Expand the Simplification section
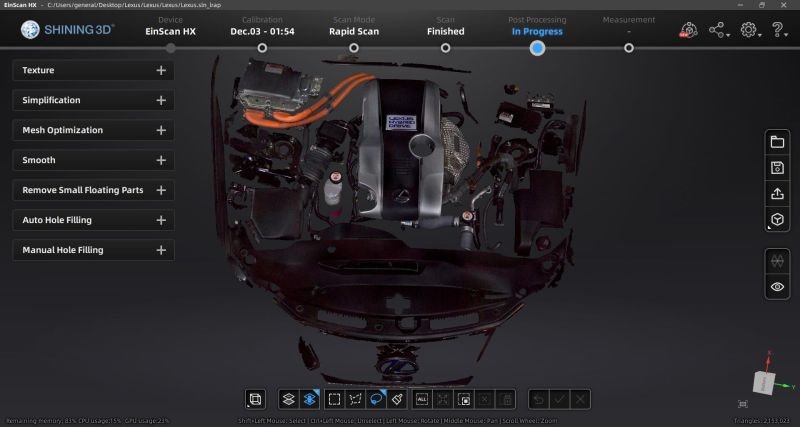The height and width of the screenshot is (427, 800). pyautogui.click(x=93, y=100)
